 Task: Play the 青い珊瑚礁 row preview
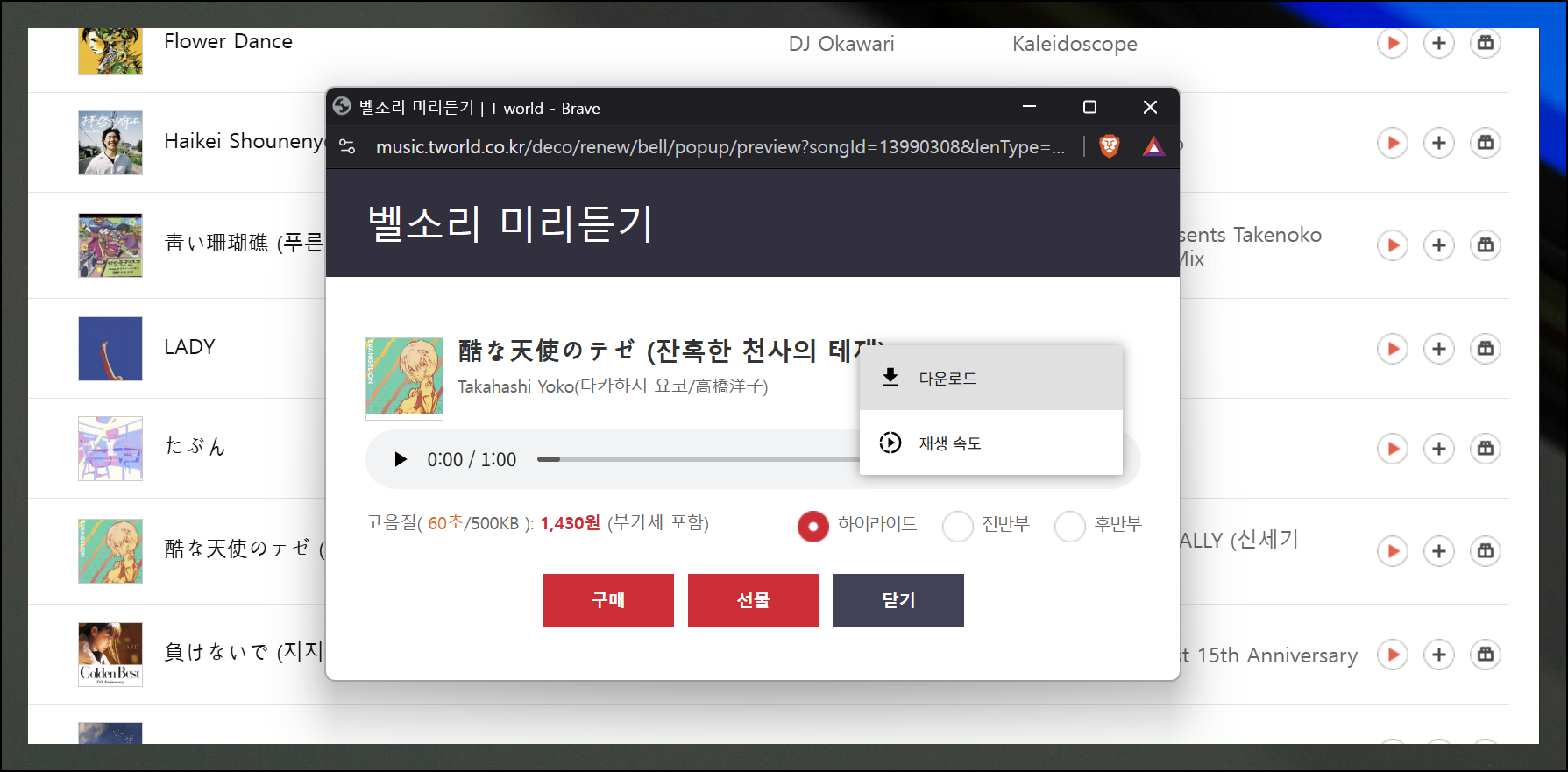pyautogui.click(x=1392, y=245)
